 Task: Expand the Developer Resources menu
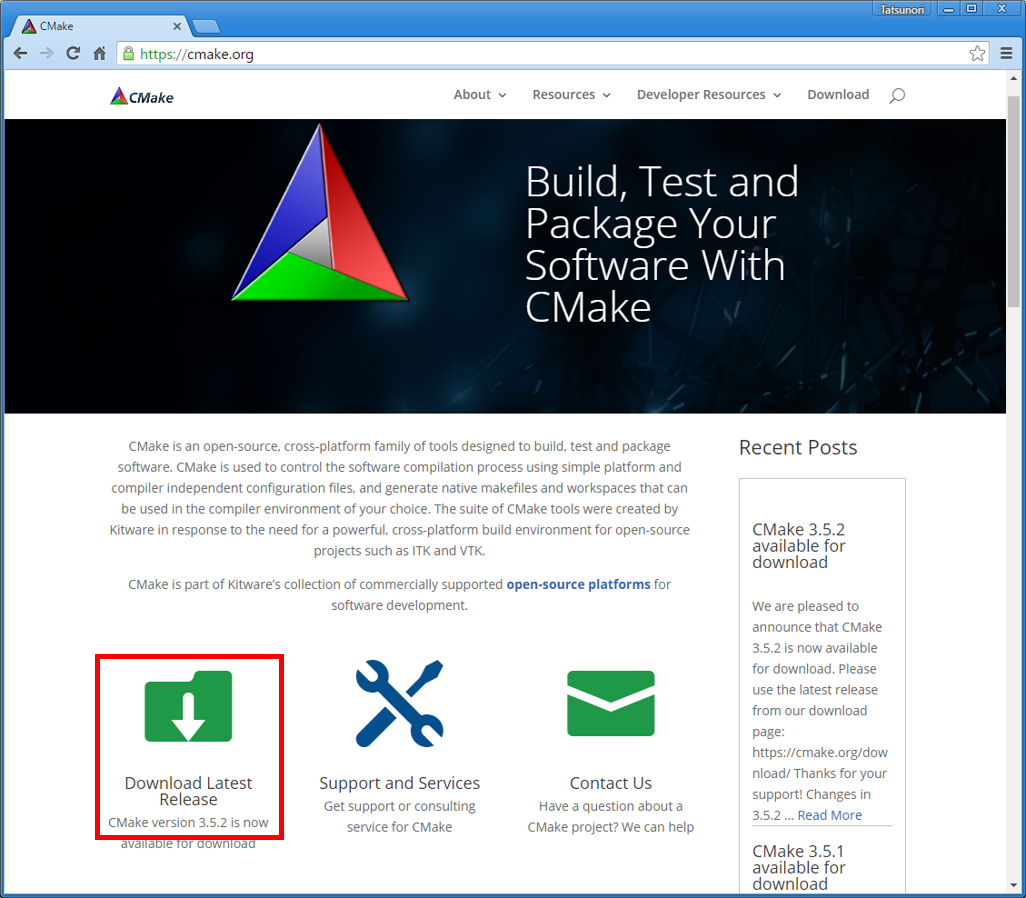(709, 95)
